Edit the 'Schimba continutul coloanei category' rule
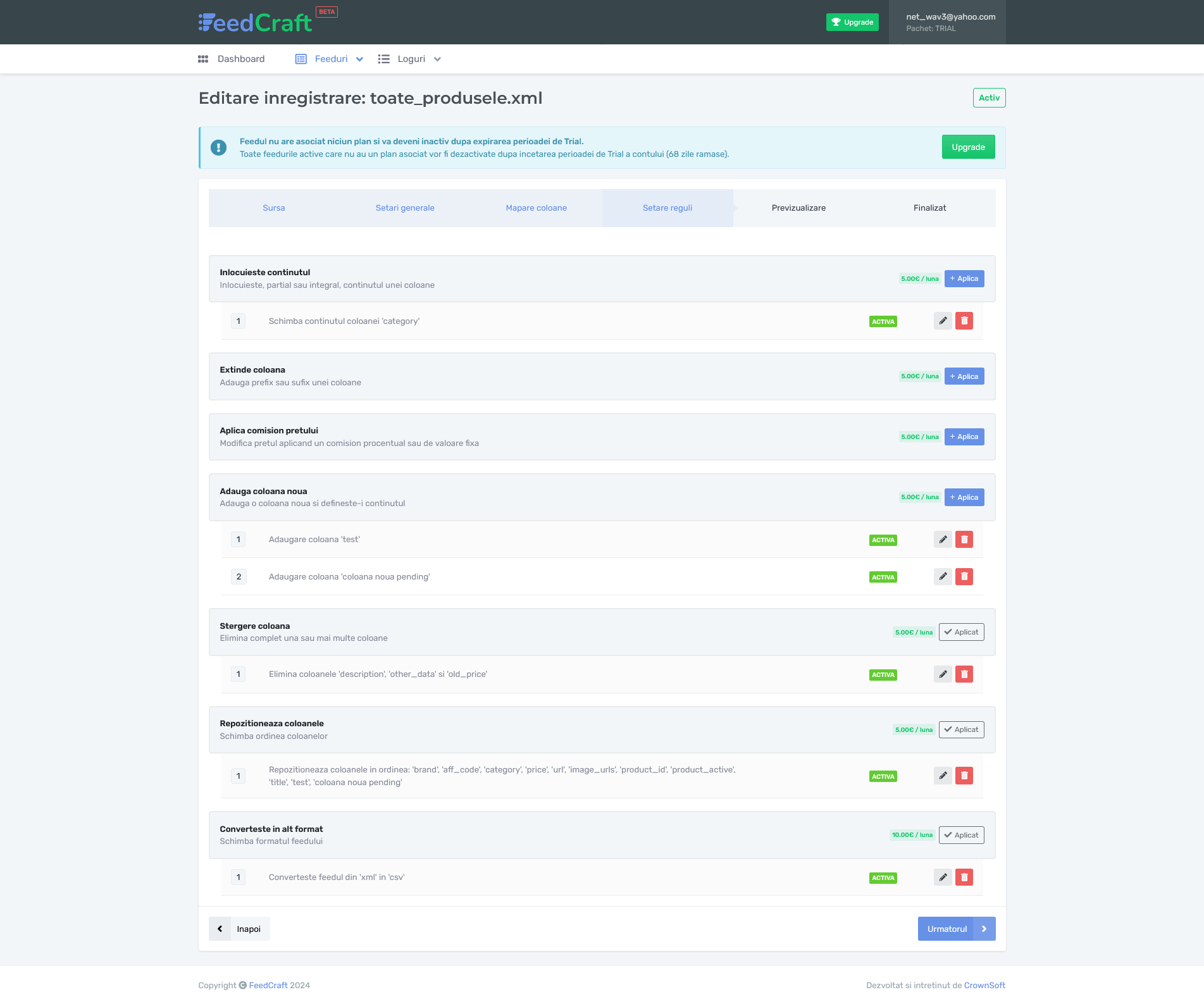 (x=943, y=321)
